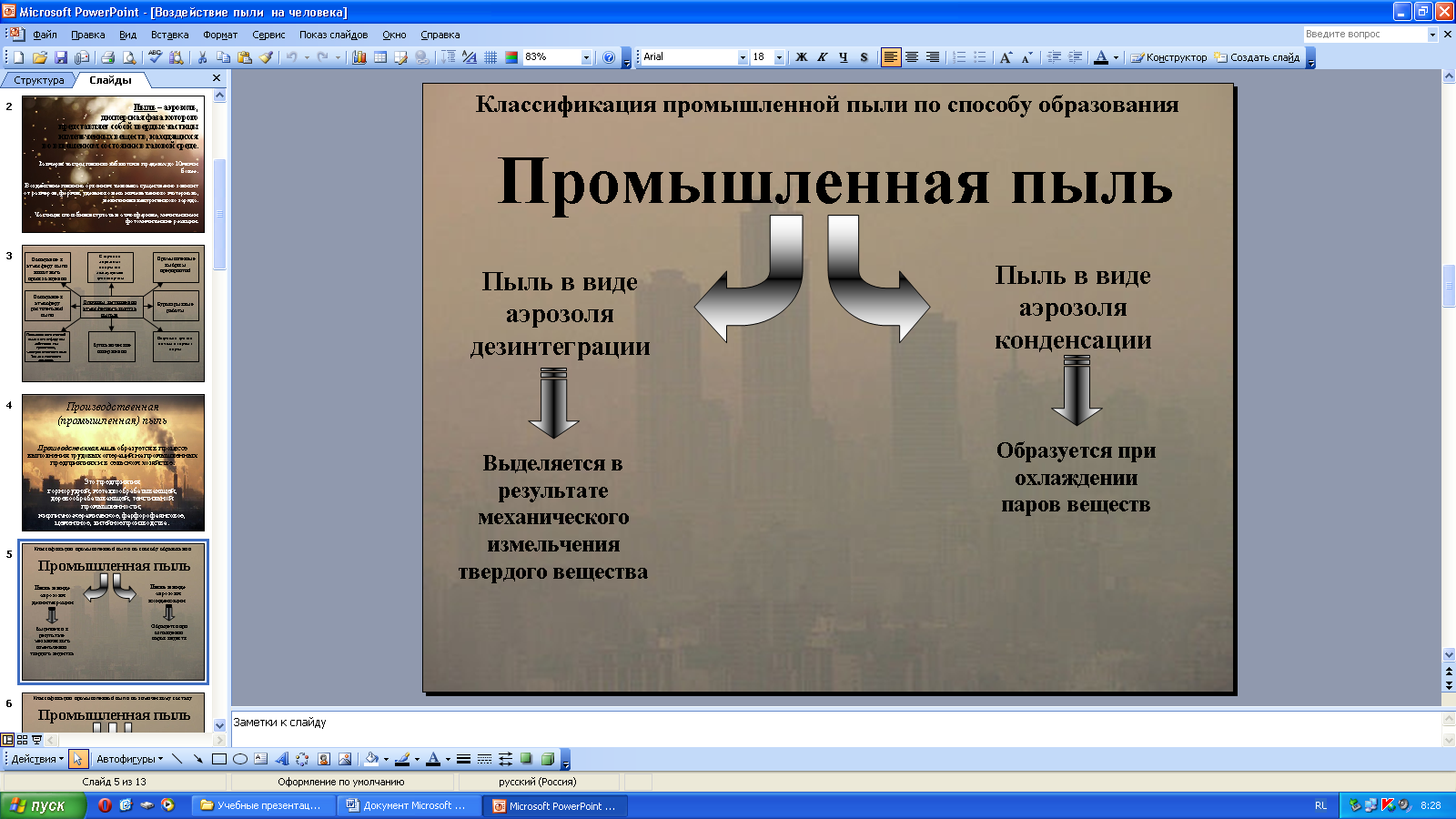Insert a chart using the toolbar icon
The width and height of the screenshot is (1456, 819).
pos(359,57)
